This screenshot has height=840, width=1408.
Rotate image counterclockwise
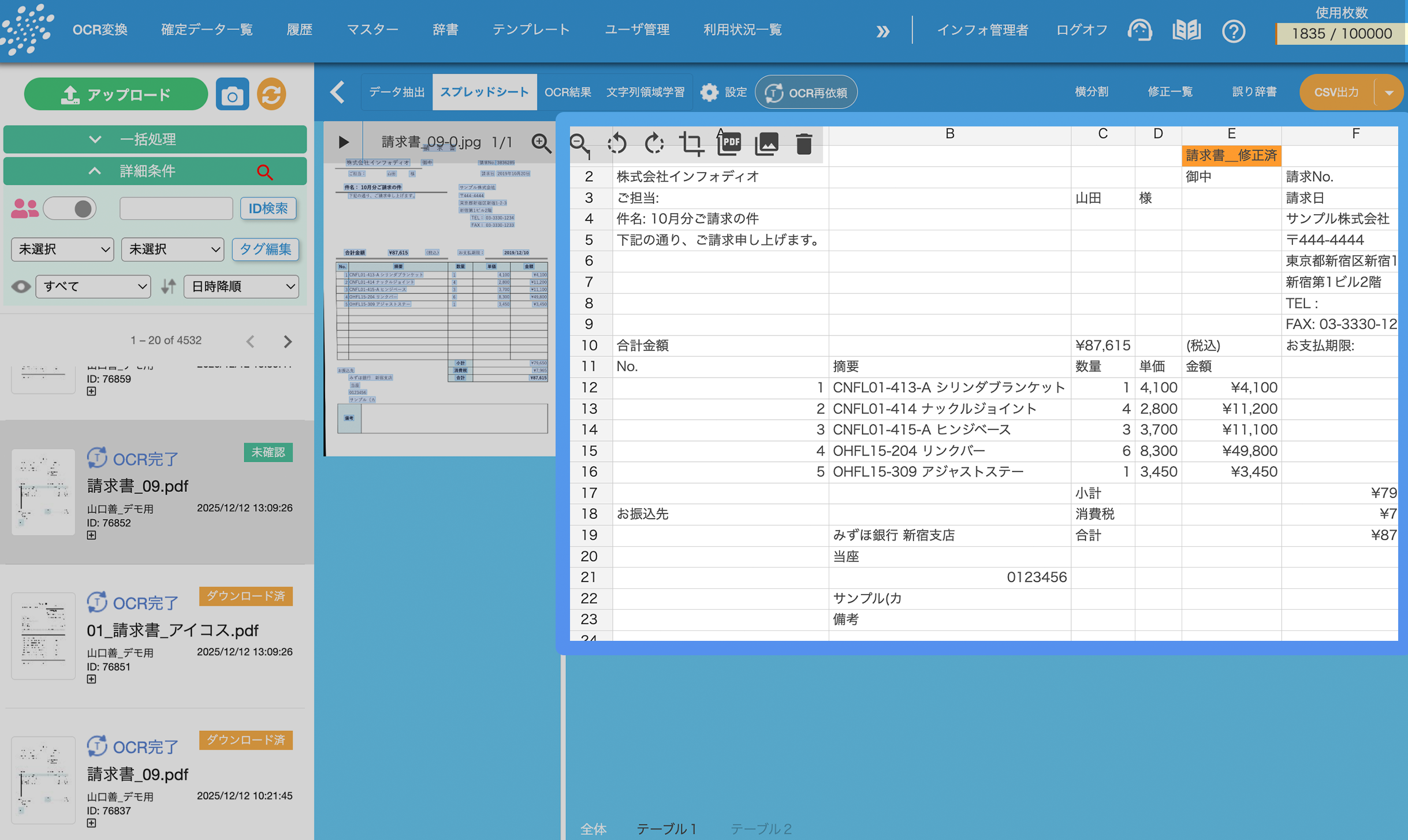coord(617,143)
